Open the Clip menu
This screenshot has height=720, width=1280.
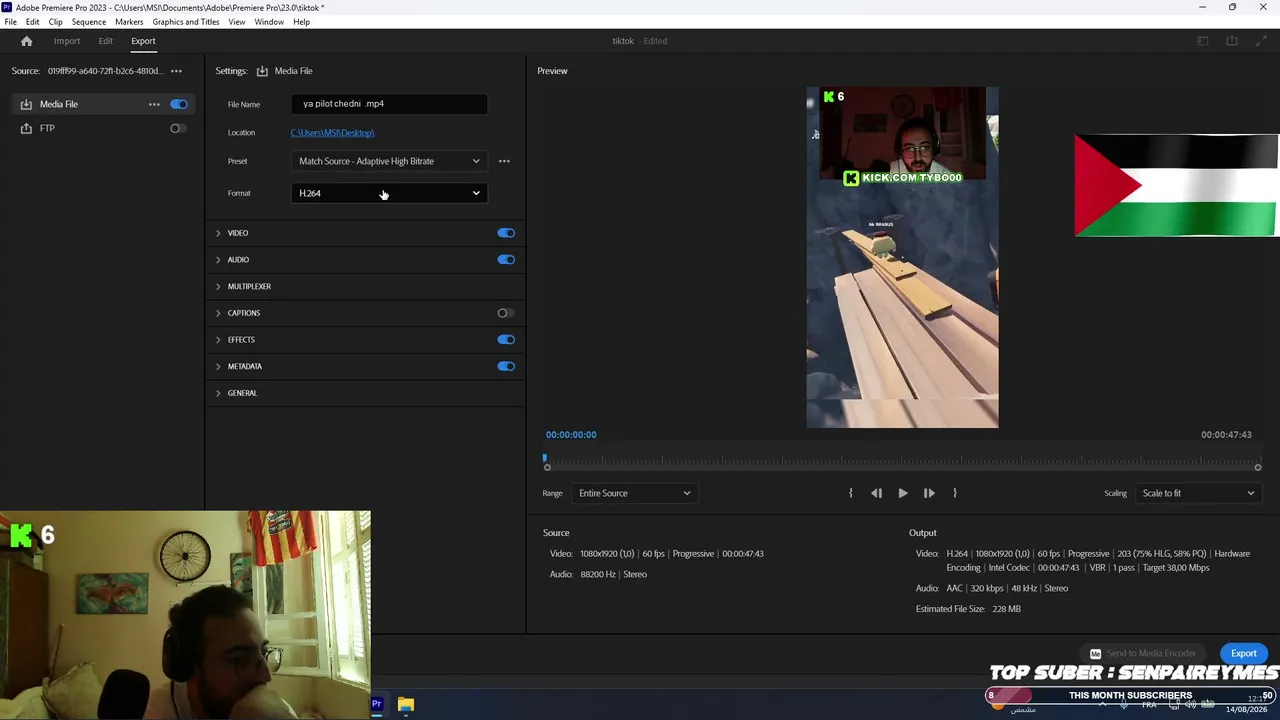(x=55, y=22)
